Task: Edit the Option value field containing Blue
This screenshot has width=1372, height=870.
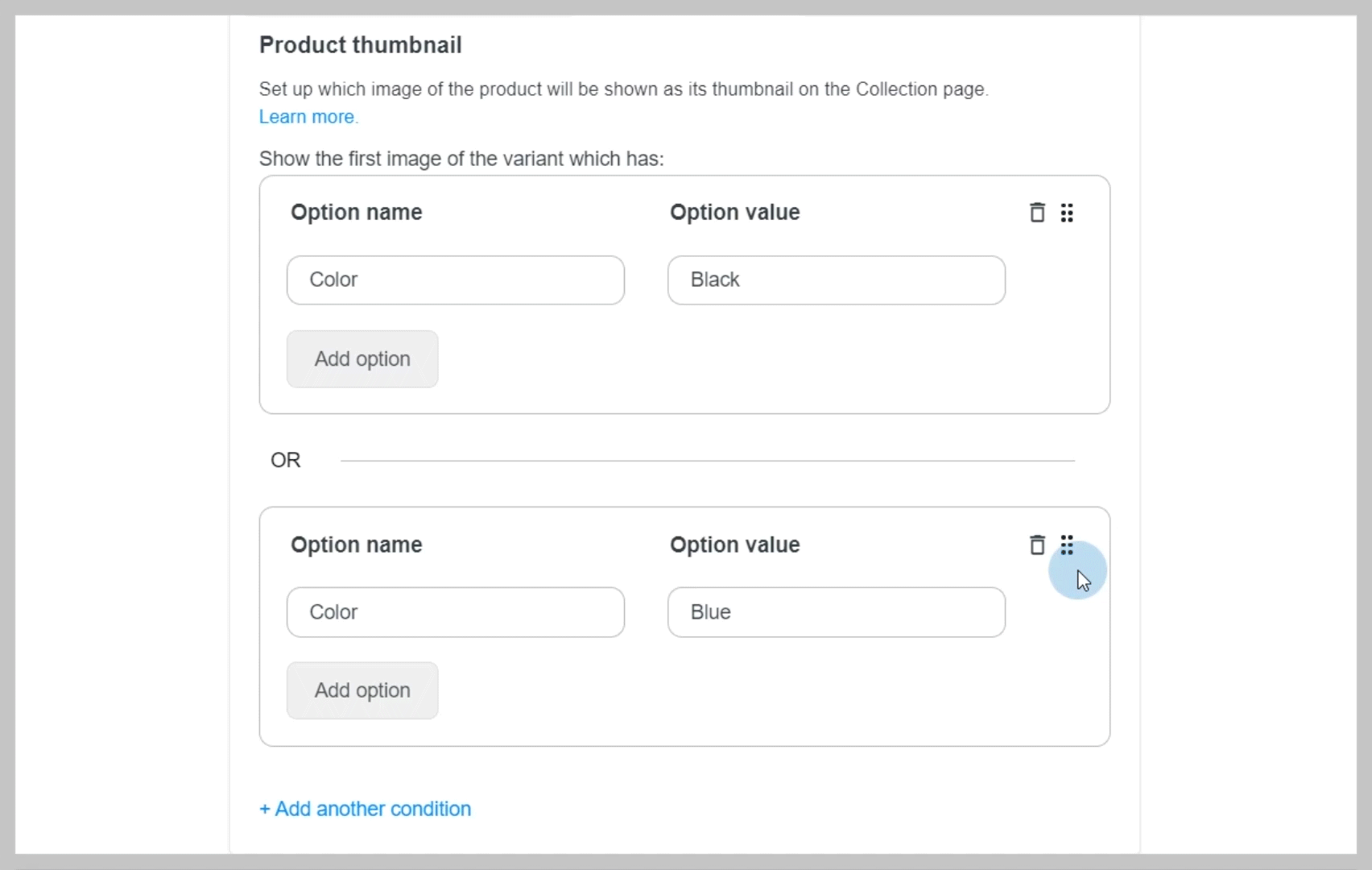Action: [837, 612]
